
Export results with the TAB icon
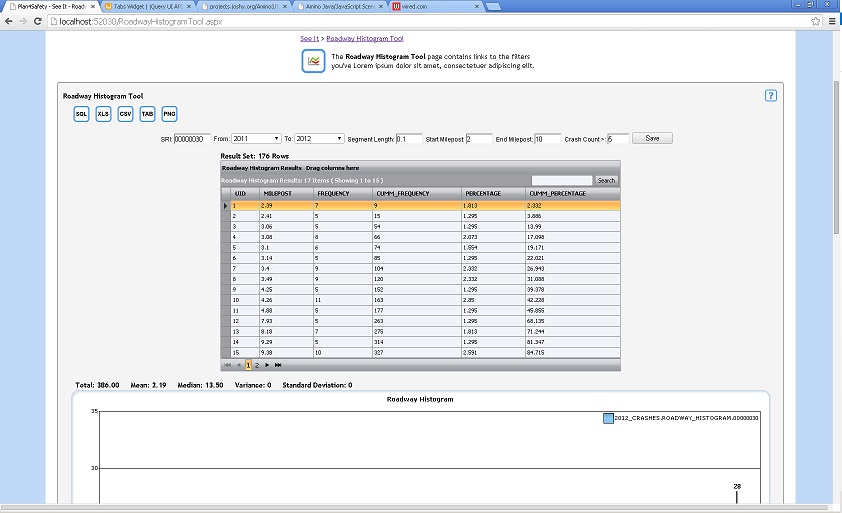(x=147, y=114)
